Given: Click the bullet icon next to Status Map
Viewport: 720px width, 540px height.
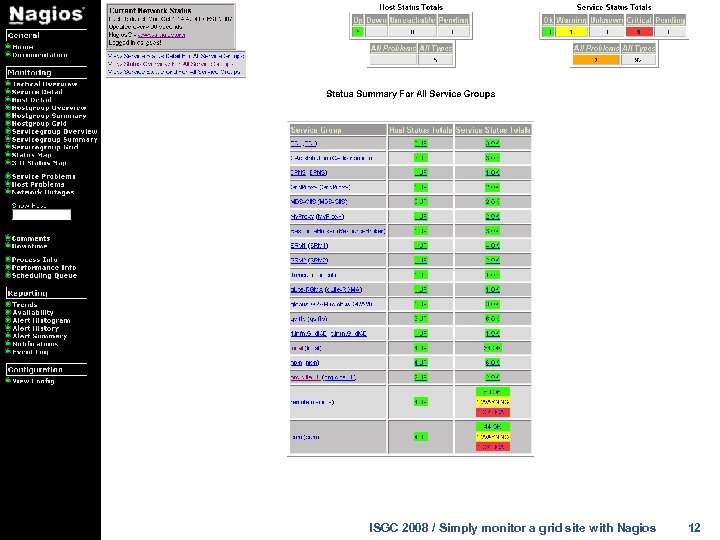Looking at the screenshot, I should (x=8, y=155).
